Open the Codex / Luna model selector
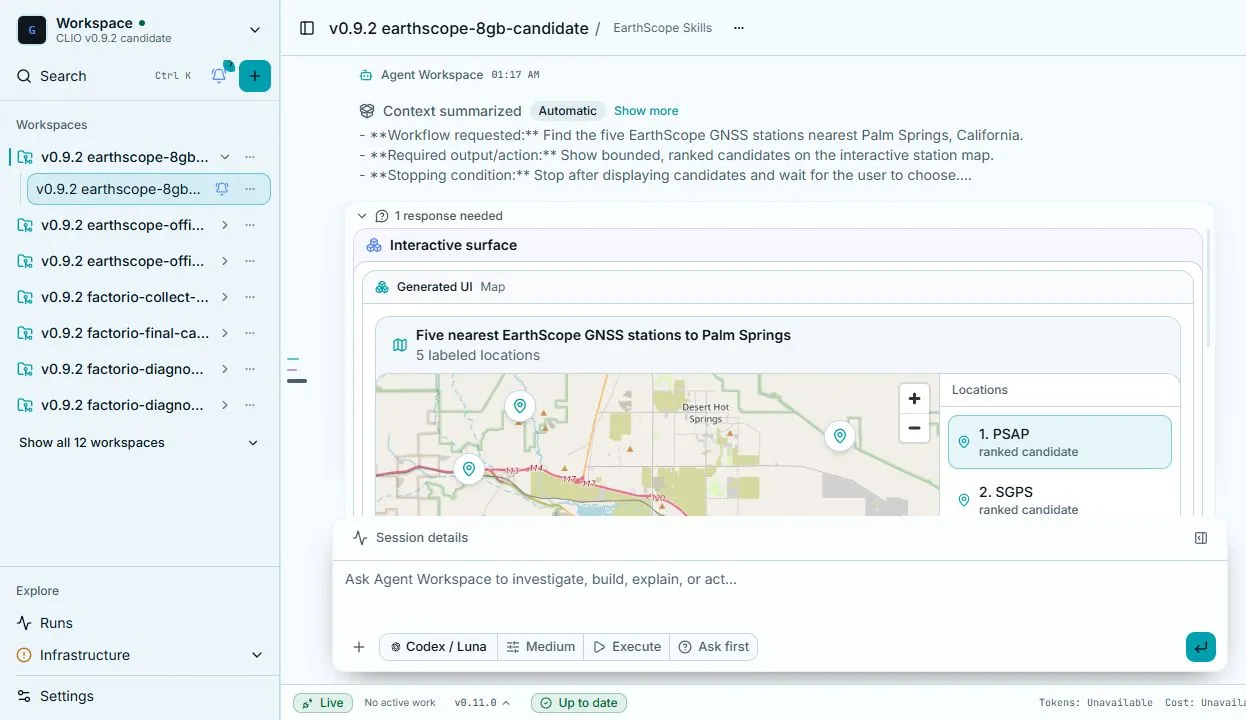1246x720 pixels. tap(438, 647)
